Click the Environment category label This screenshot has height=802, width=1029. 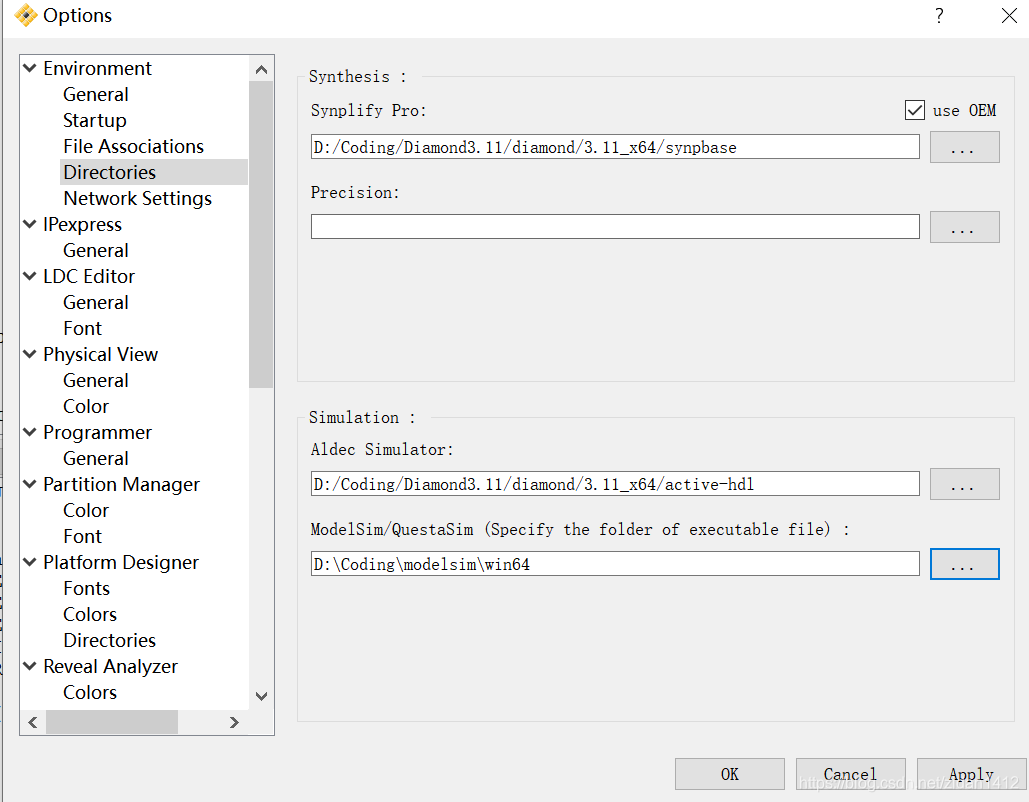click(97, 68)
